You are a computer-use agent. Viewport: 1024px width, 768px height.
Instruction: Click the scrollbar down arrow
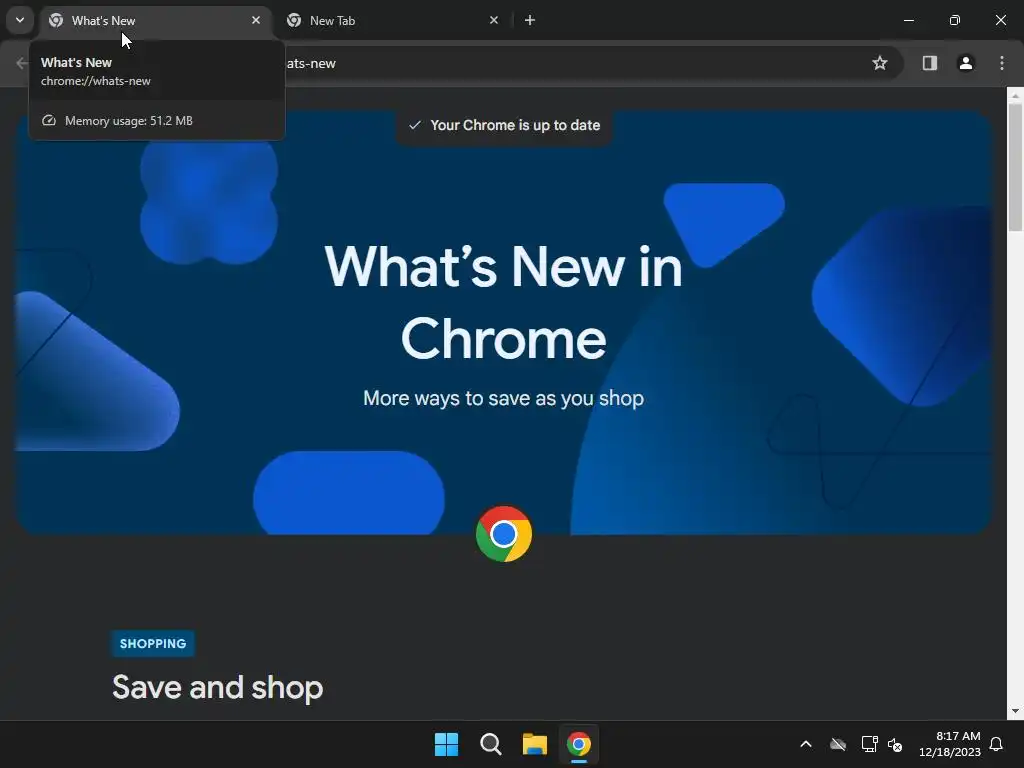pos(1015,711)
